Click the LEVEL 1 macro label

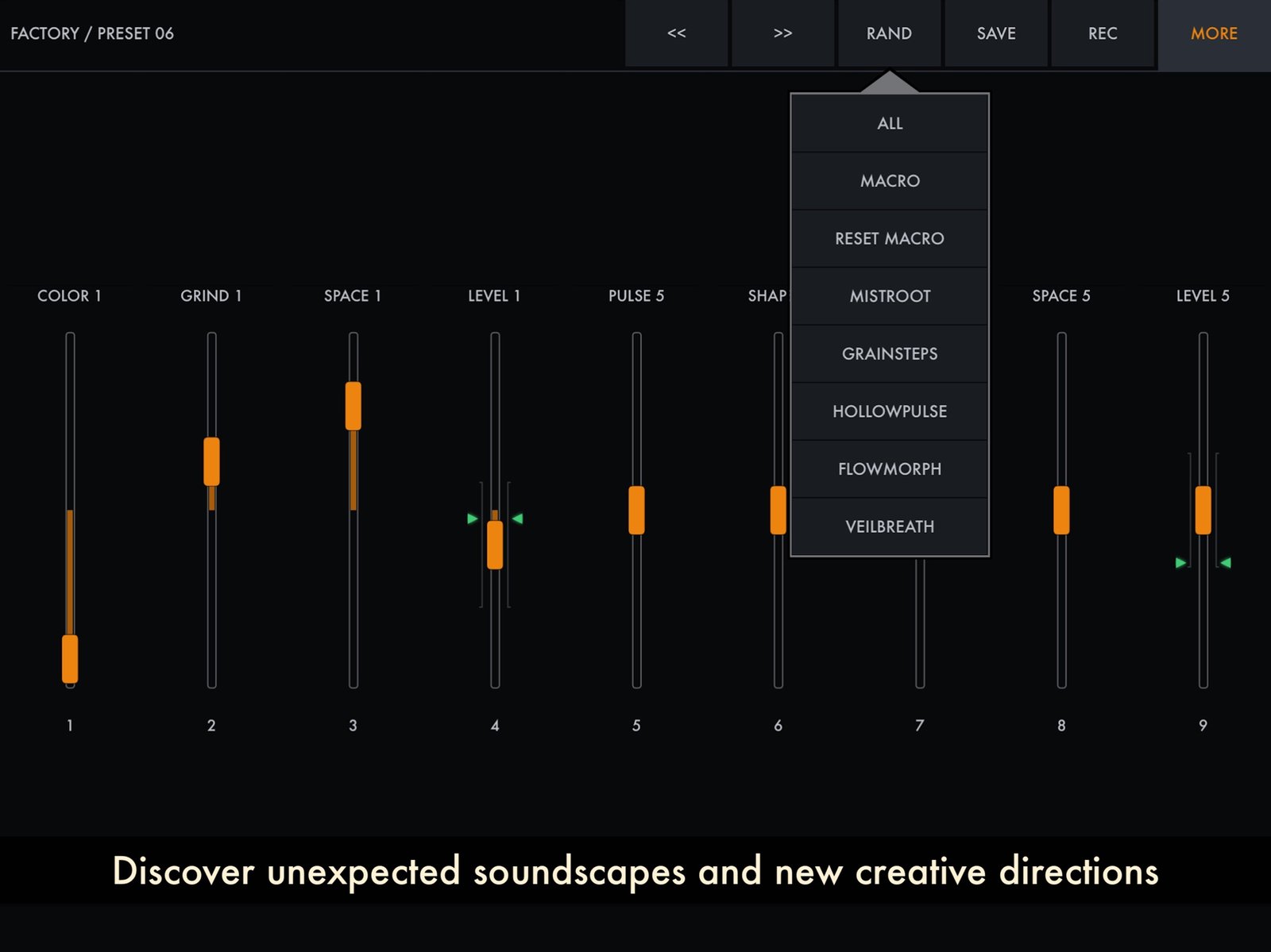494,295
